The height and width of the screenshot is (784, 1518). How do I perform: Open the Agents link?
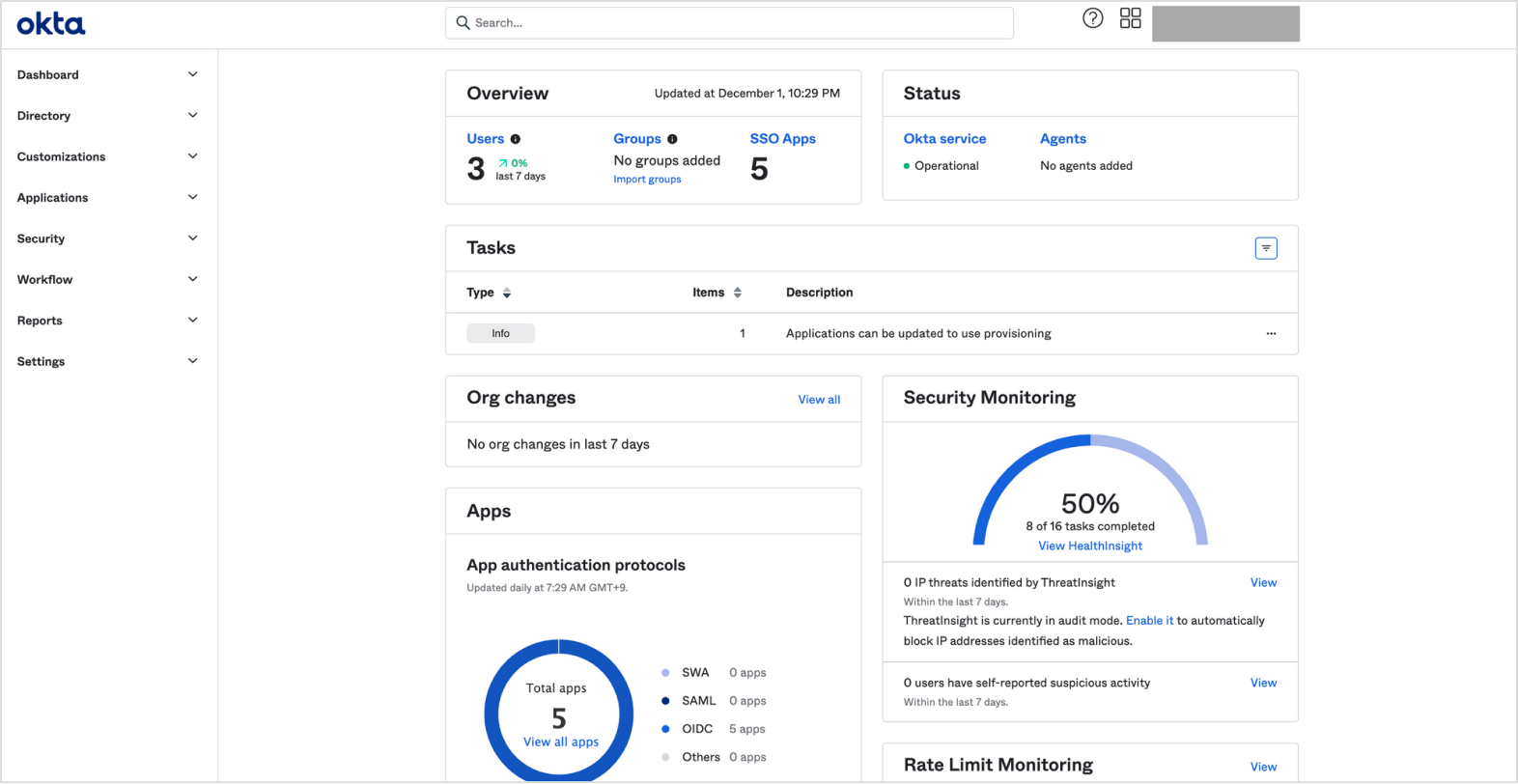[1062, 139]
